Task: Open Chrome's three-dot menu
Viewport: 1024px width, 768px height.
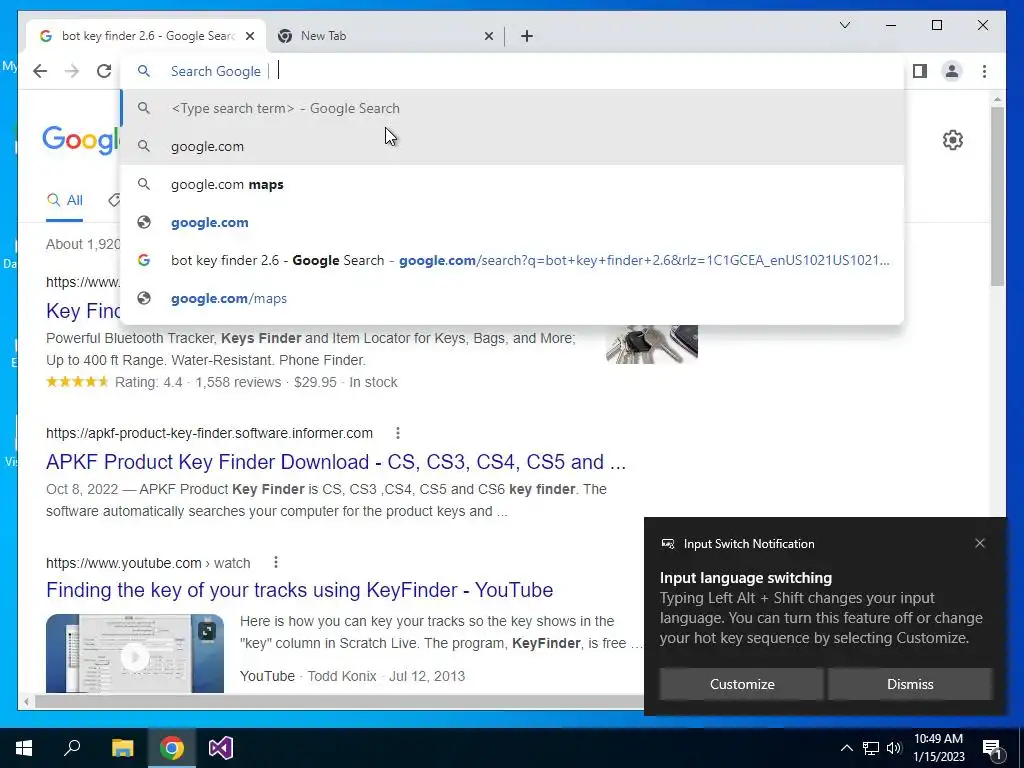Action: [984, 71]
